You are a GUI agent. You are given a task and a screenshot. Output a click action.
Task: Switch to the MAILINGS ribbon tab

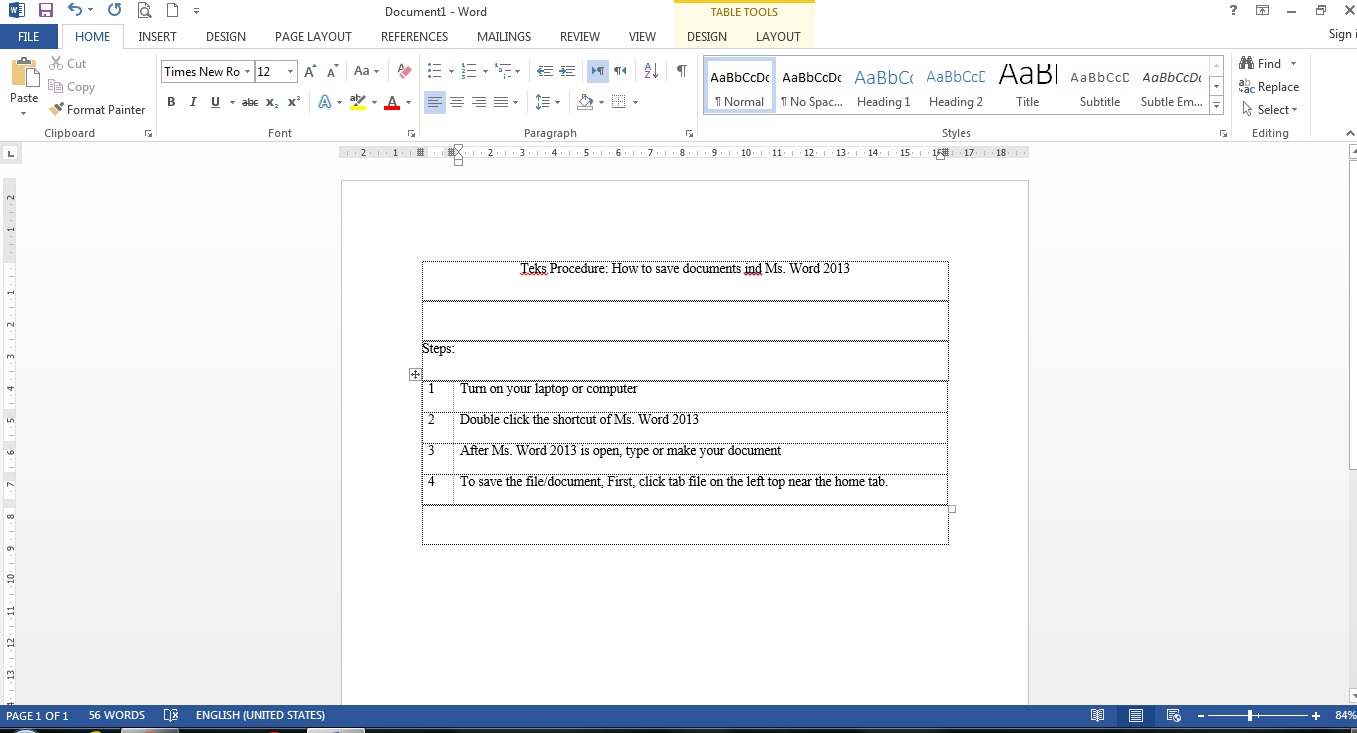503,36
